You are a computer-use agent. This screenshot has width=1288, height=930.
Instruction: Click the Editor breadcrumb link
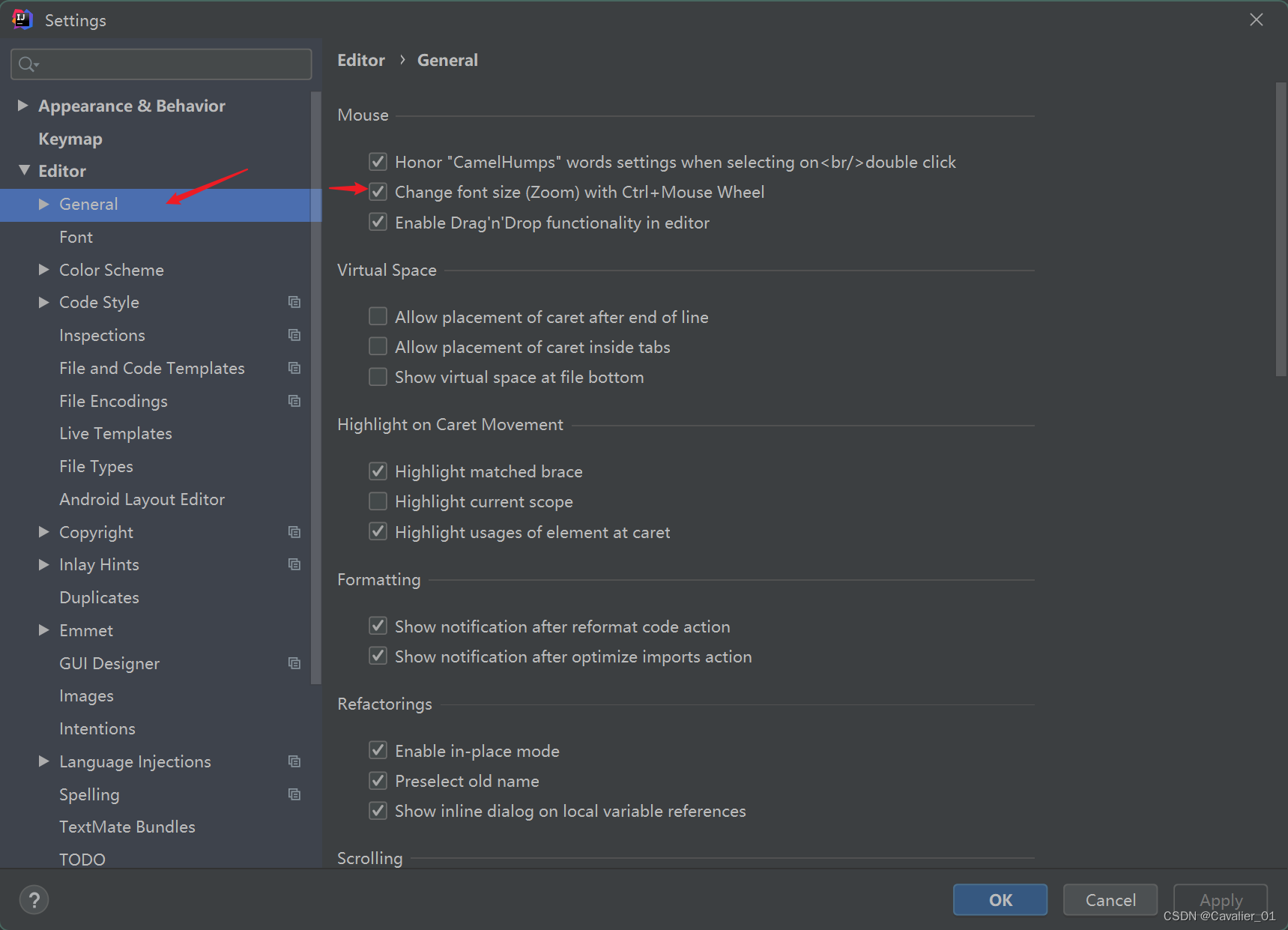point(361,60)
